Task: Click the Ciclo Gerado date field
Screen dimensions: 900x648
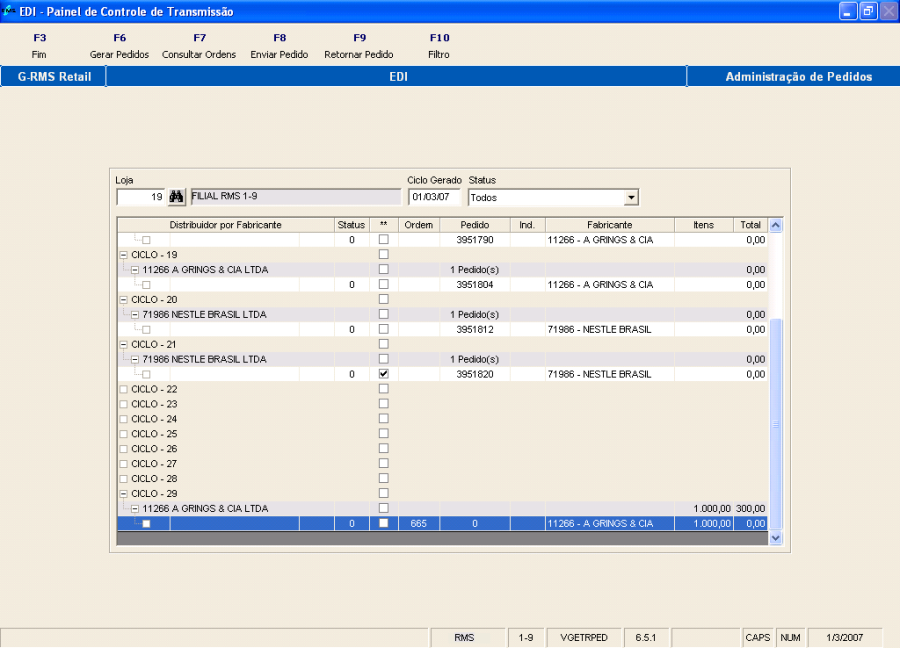Action: (x=434, y=197)
